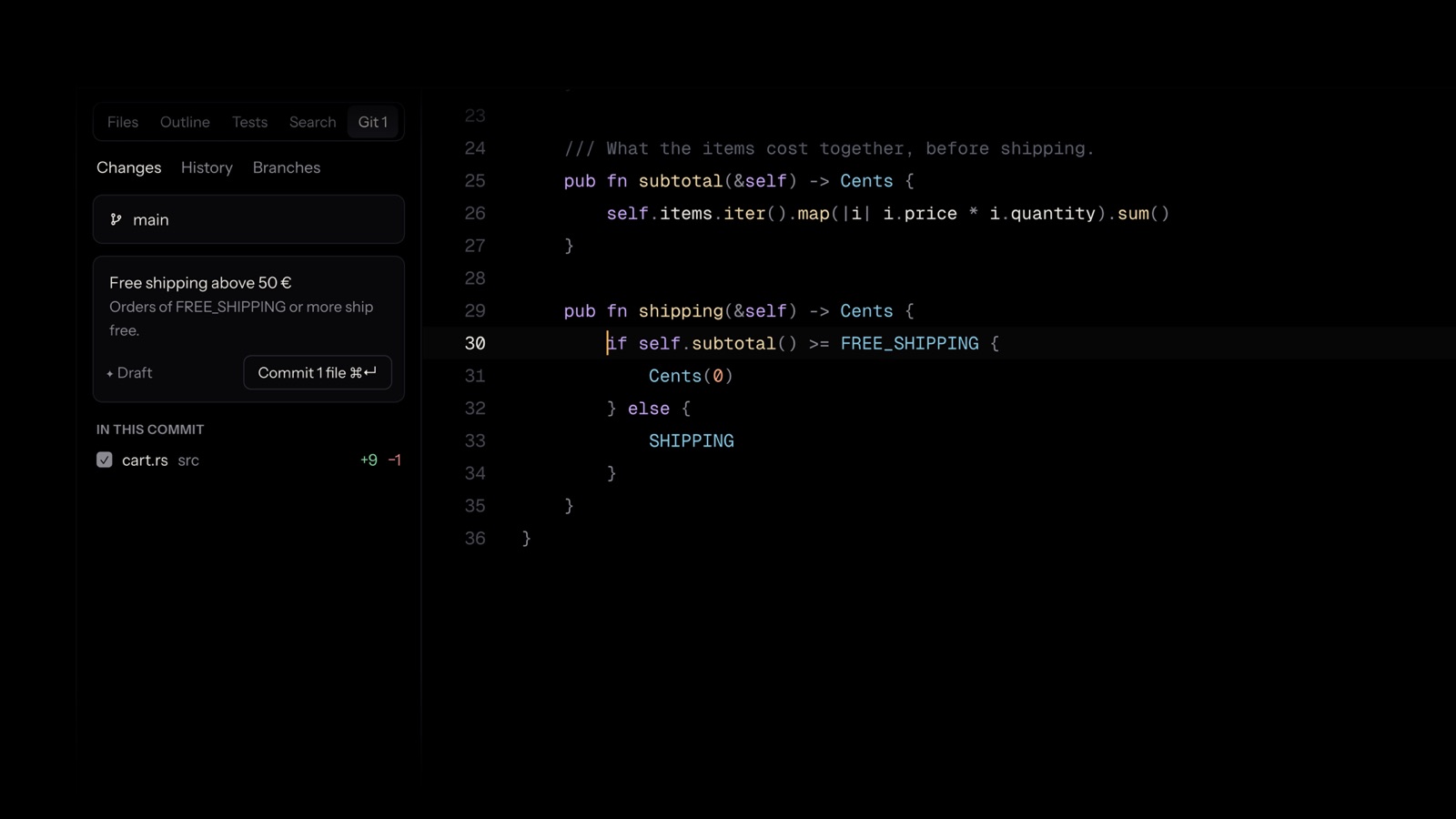The width and height of the screenshot is (1456, 819).
Task: Click the SHIPPING constant on line 33
Action: point(692,440)
